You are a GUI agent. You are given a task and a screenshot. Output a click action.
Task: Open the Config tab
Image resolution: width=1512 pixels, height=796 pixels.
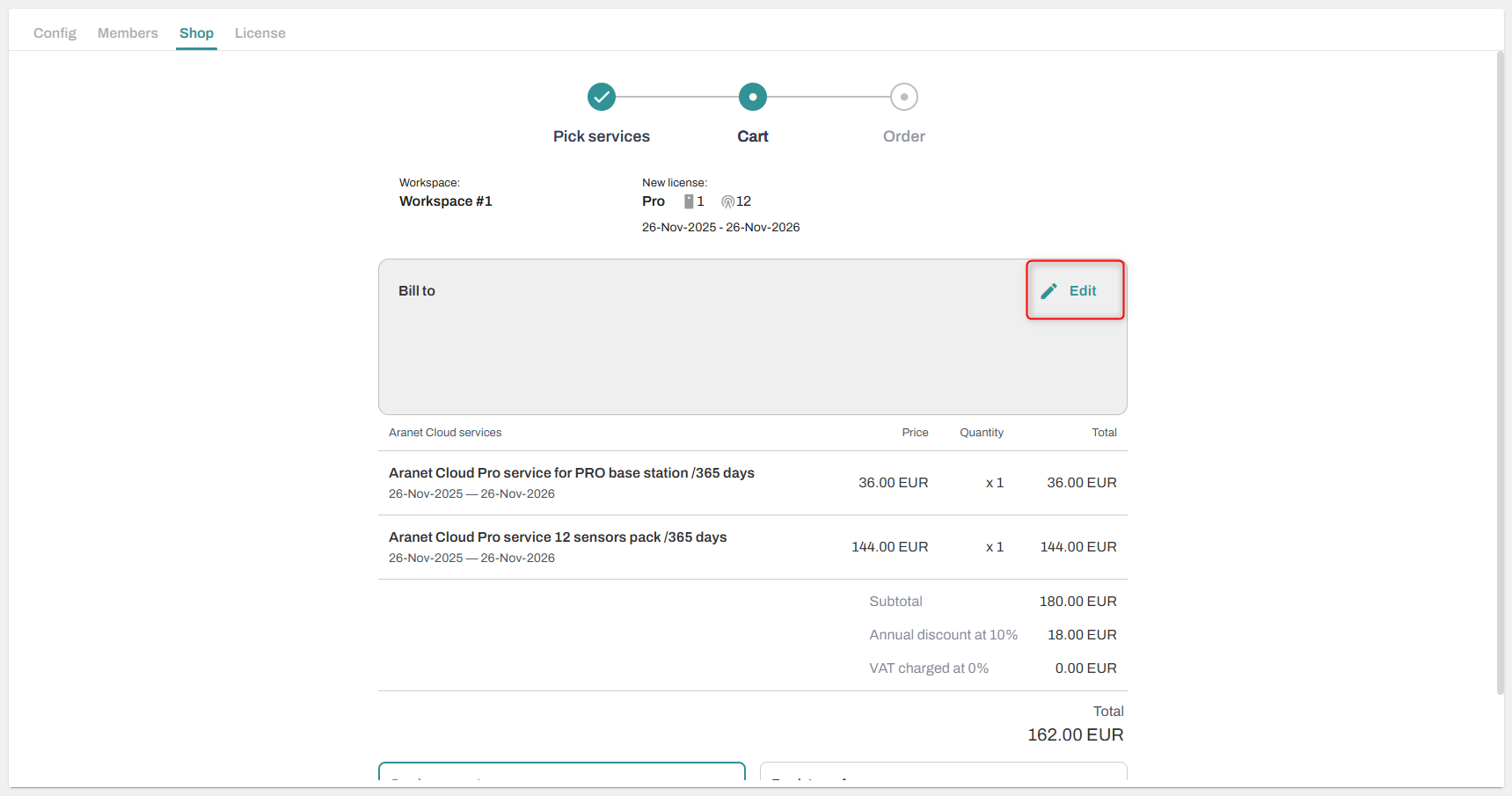tap(55, 33)
